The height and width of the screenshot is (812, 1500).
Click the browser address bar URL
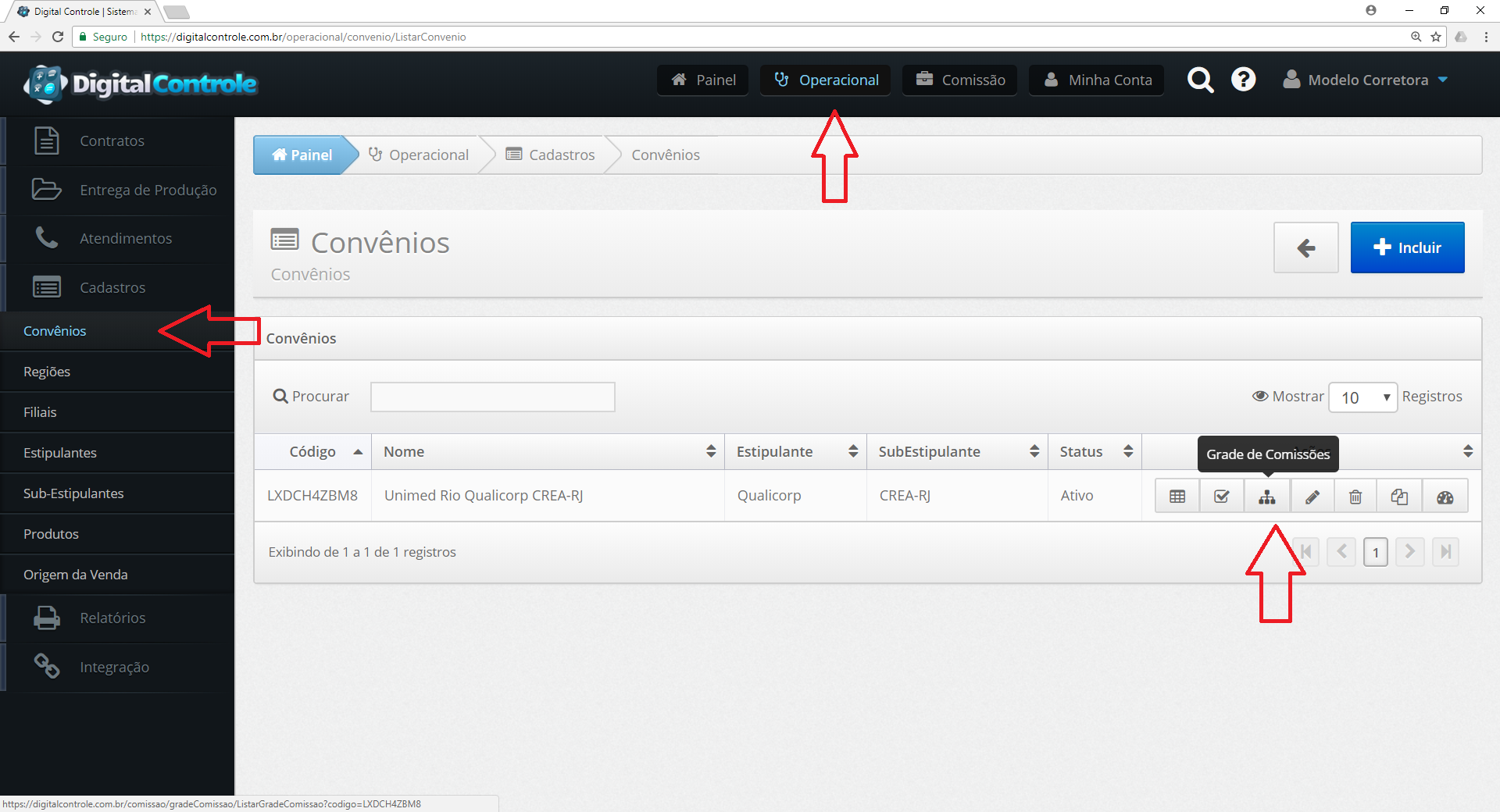click(303, 37)
